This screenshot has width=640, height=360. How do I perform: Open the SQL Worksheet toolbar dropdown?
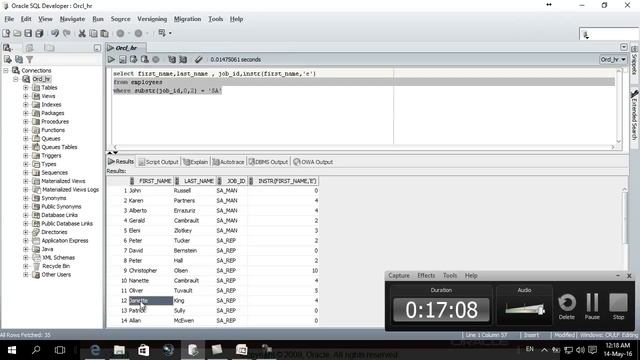pyautogui.click(x=170, y=33)
